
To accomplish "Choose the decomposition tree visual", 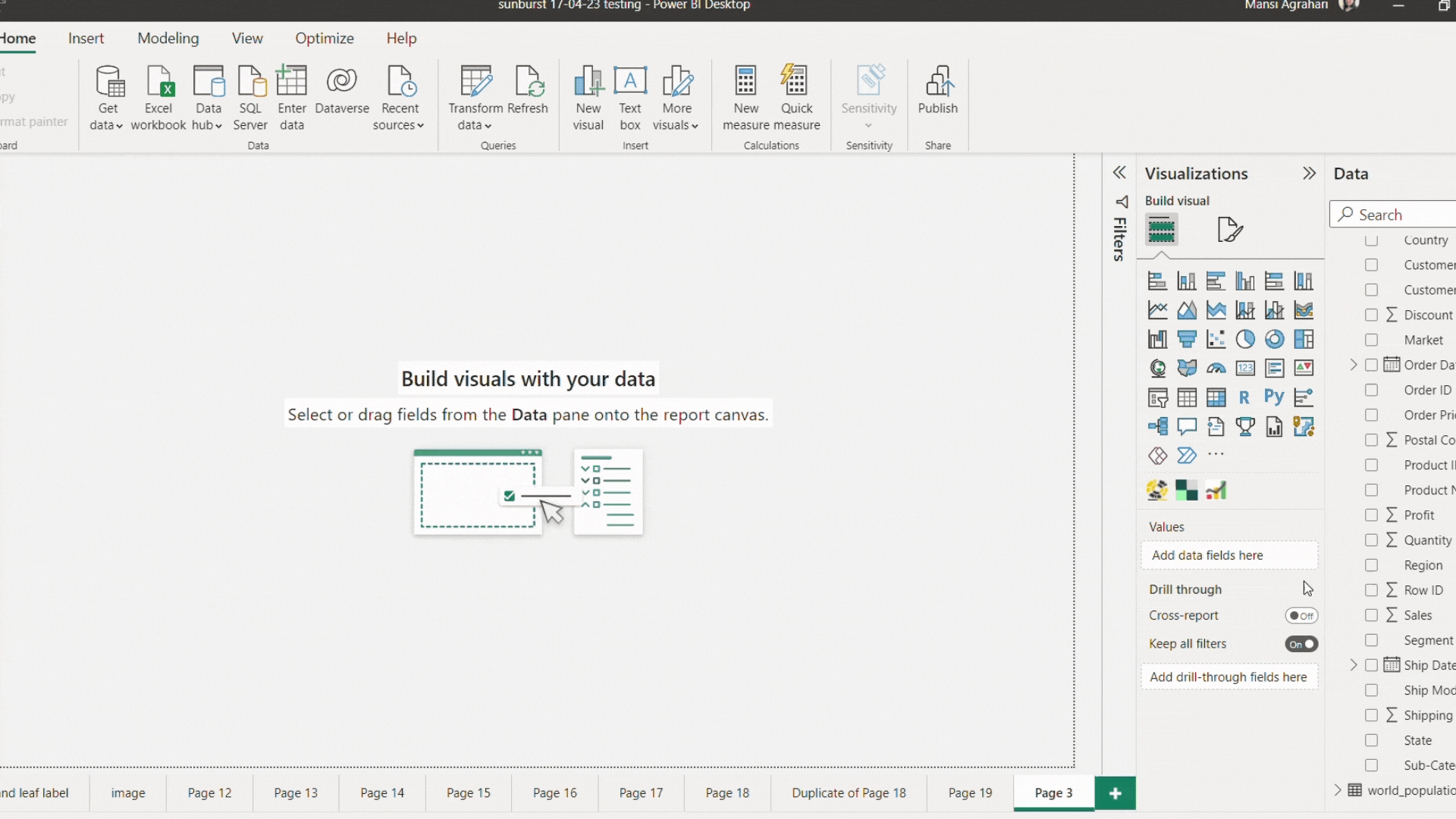I will pos(1157,426).
